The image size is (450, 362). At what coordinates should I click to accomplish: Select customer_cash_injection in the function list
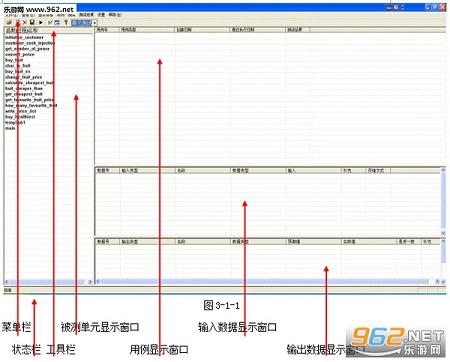pyautogui.click(x=30, y=43)
